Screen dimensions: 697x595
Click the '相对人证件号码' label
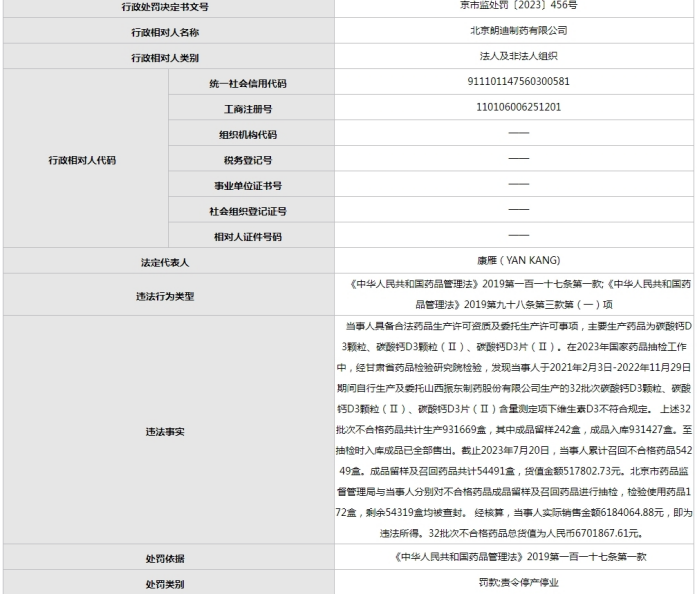click(x=248, y=237)
